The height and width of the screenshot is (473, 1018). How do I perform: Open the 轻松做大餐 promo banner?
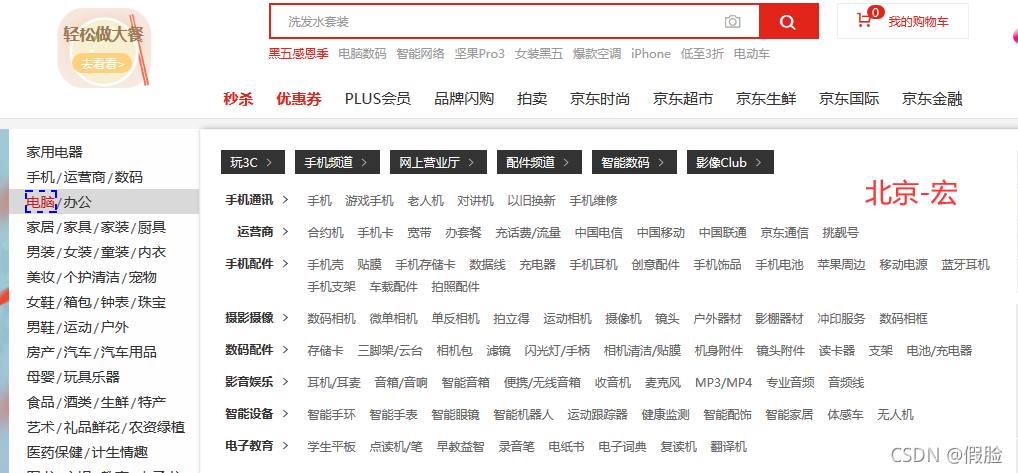pyautogui.click(x=105, y=48)
